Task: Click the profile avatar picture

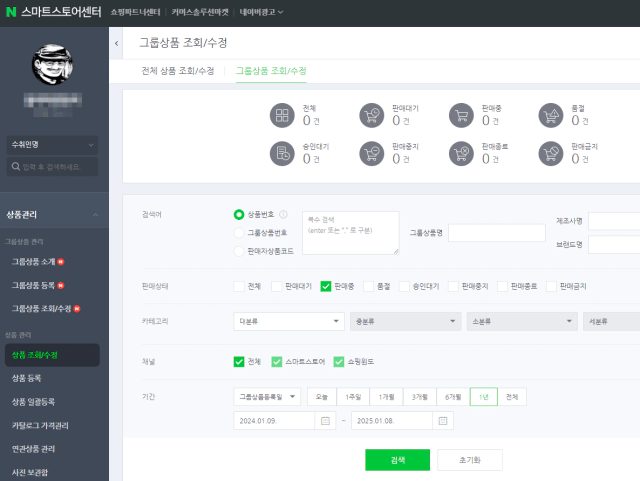Action: 52,65
